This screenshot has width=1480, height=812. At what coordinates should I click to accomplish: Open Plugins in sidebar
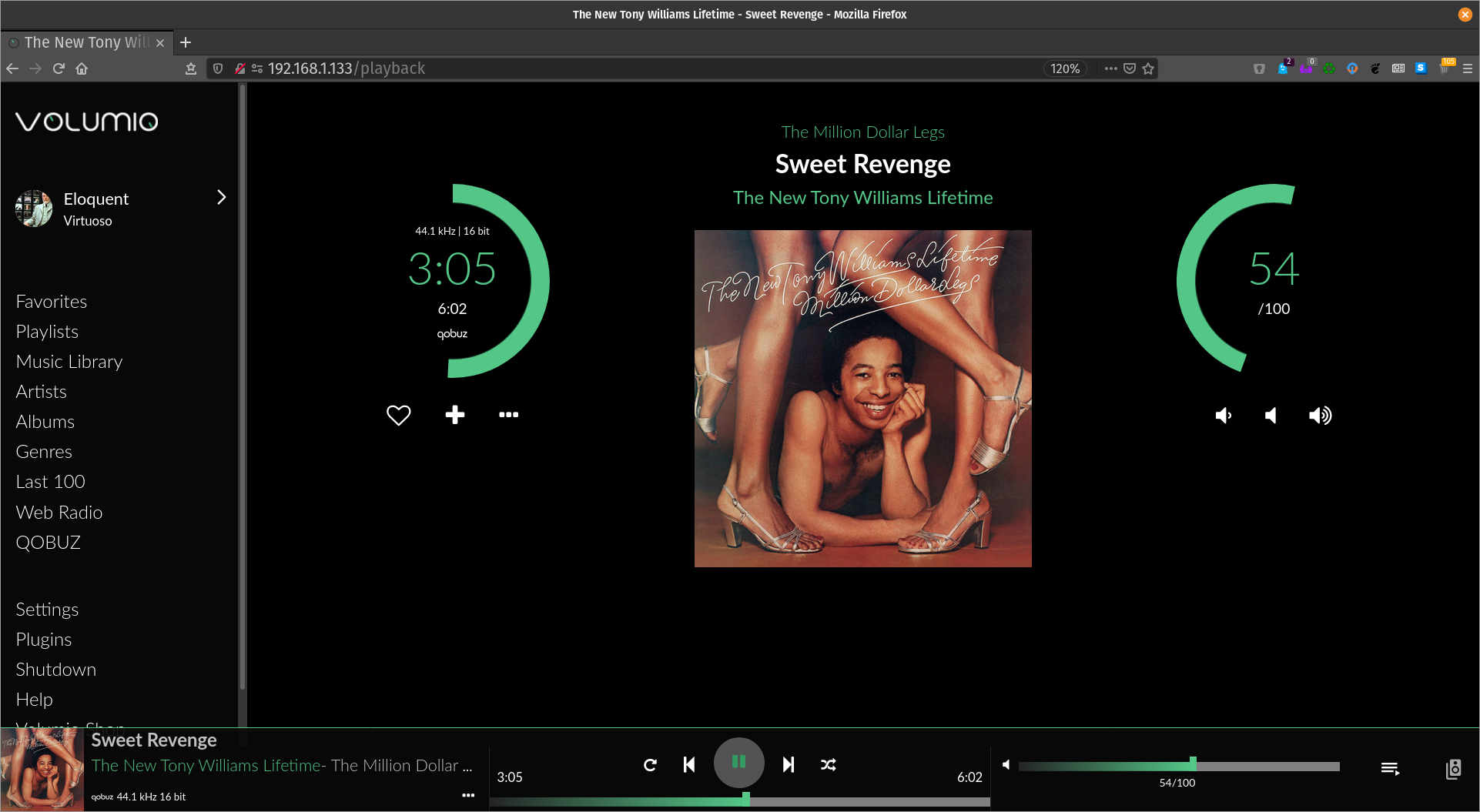tap(44, 640)
